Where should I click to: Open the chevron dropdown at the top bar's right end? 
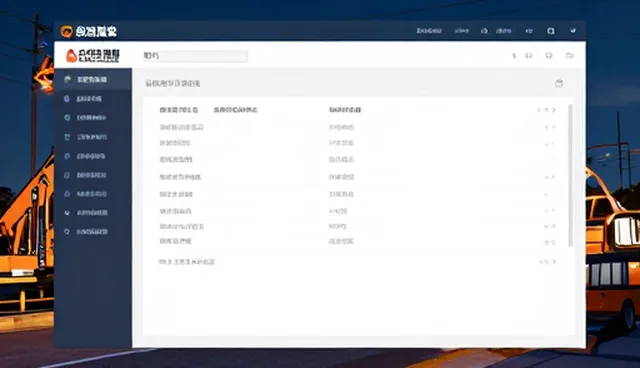(573, 31)
